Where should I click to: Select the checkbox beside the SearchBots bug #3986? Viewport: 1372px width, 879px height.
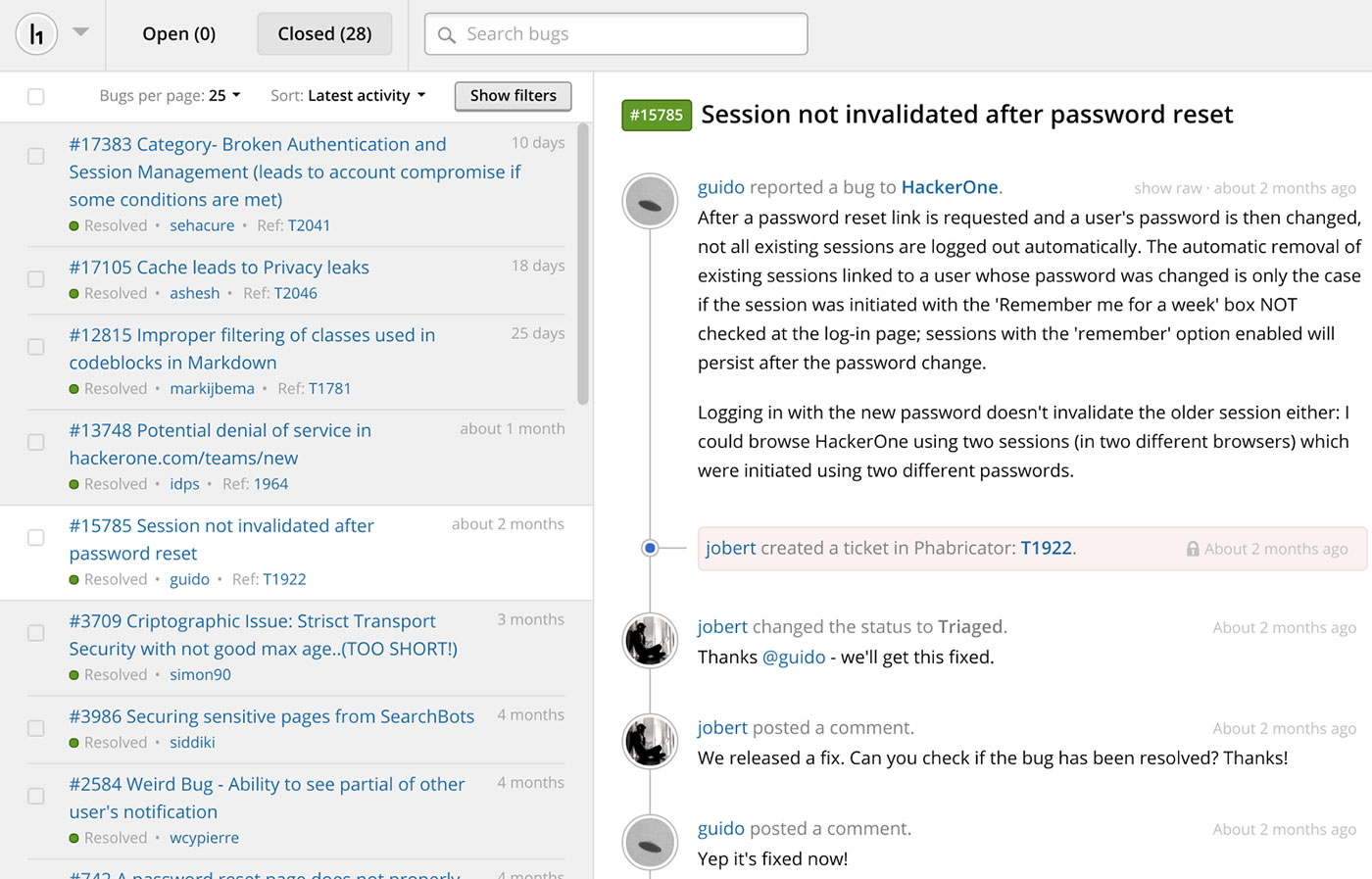coord(35,728)
